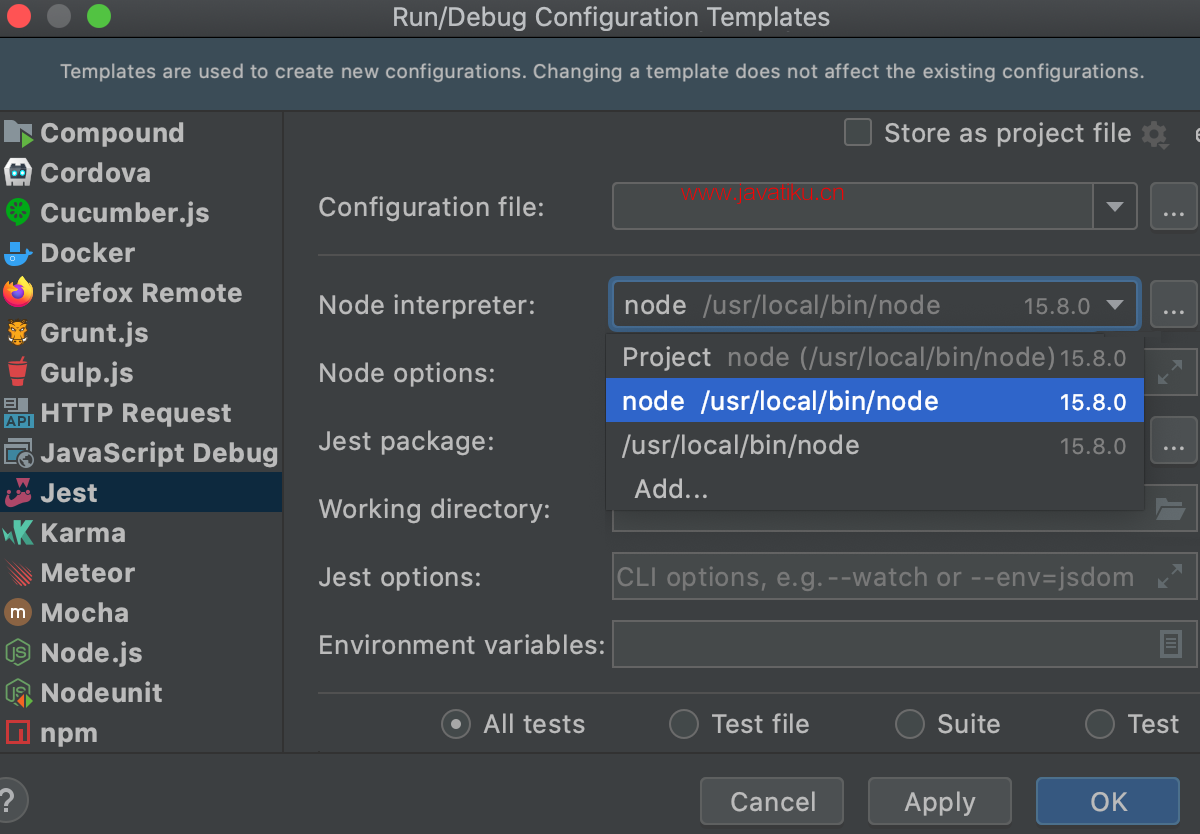Edit environment variables via list icon

[1170, 644]
